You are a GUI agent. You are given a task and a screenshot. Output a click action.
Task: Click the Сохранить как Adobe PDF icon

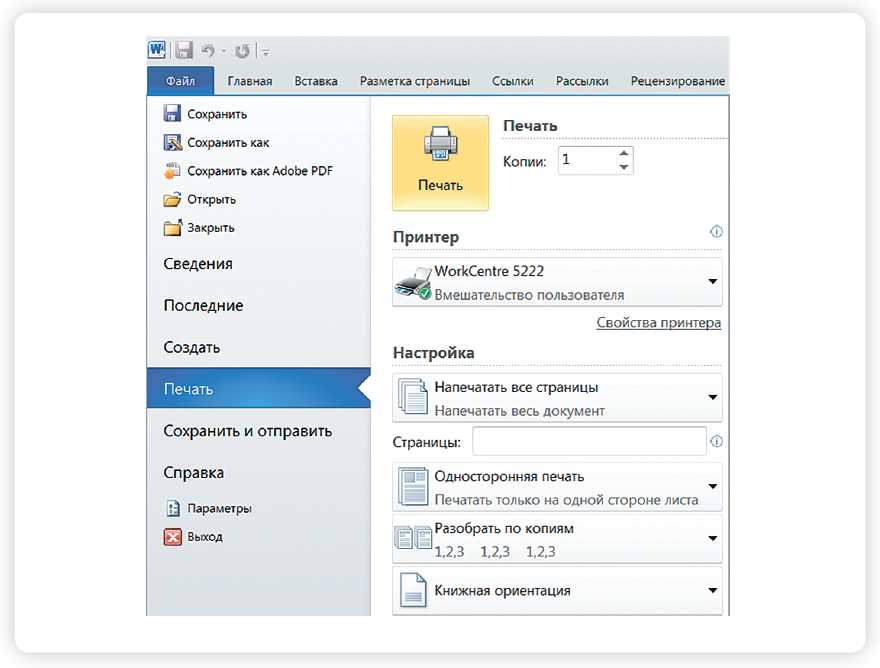click(172, 171)
